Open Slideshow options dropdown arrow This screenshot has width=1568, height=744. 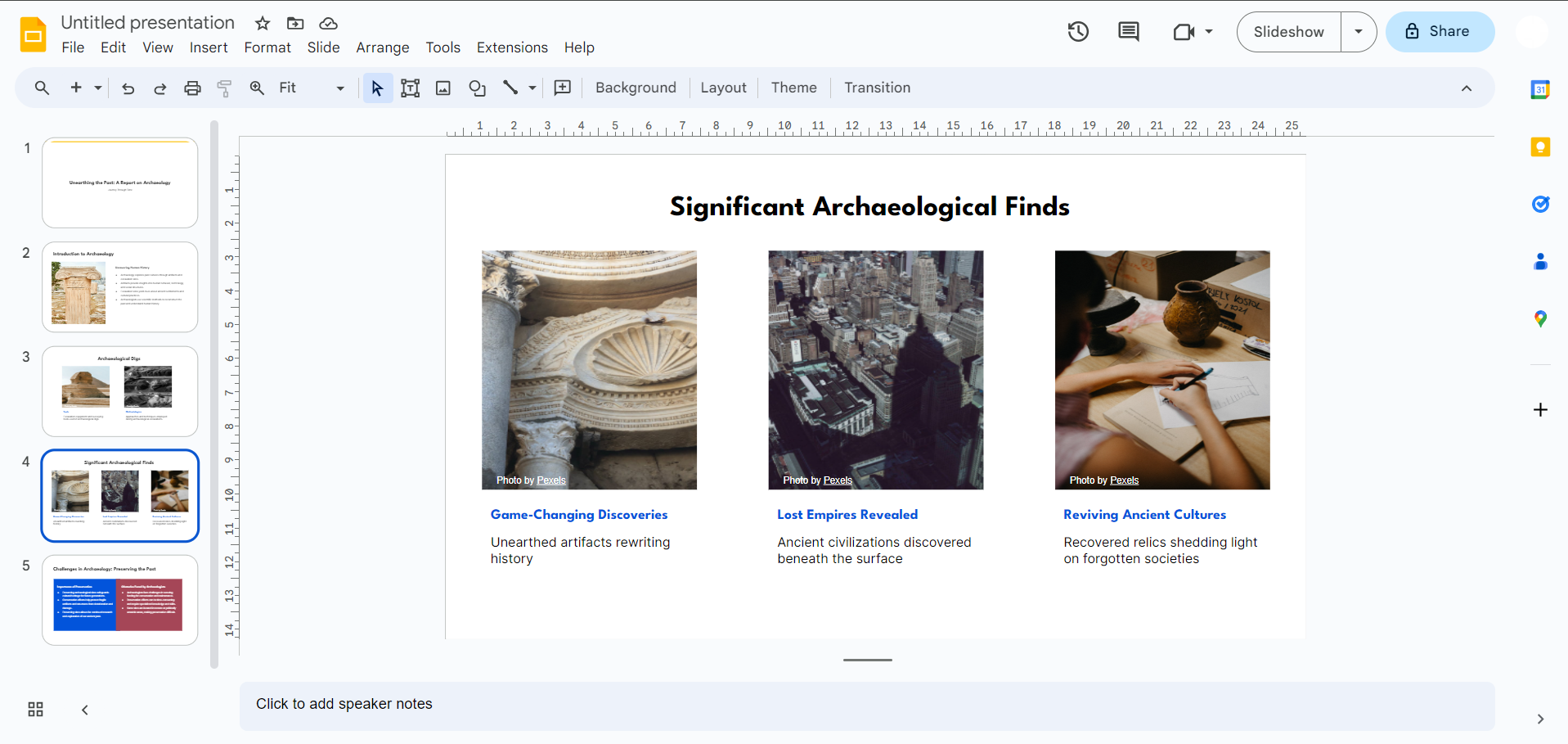pyautogui.click(x=1359, y=32)
